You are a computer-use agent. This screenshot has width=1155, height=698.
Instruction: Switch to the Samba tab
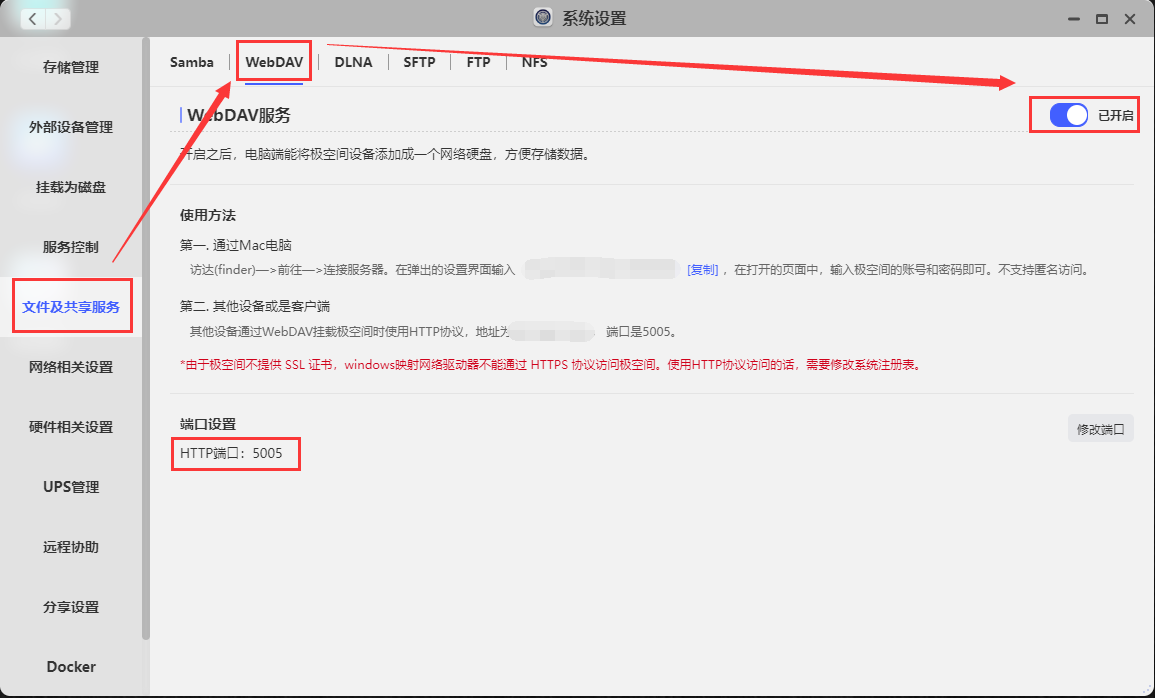[192, 62]
